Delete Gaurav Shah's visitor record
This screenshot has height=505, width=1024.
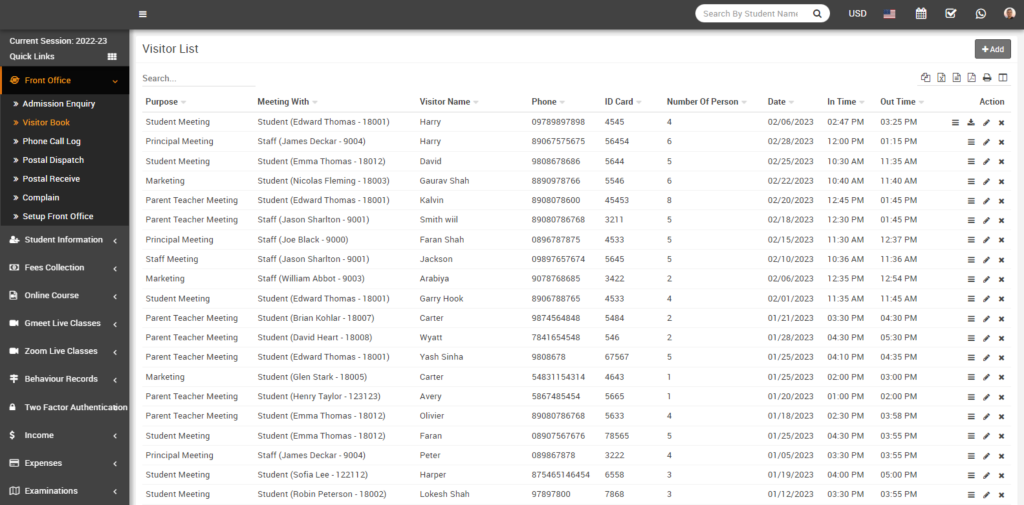(x=1001, y=181)
